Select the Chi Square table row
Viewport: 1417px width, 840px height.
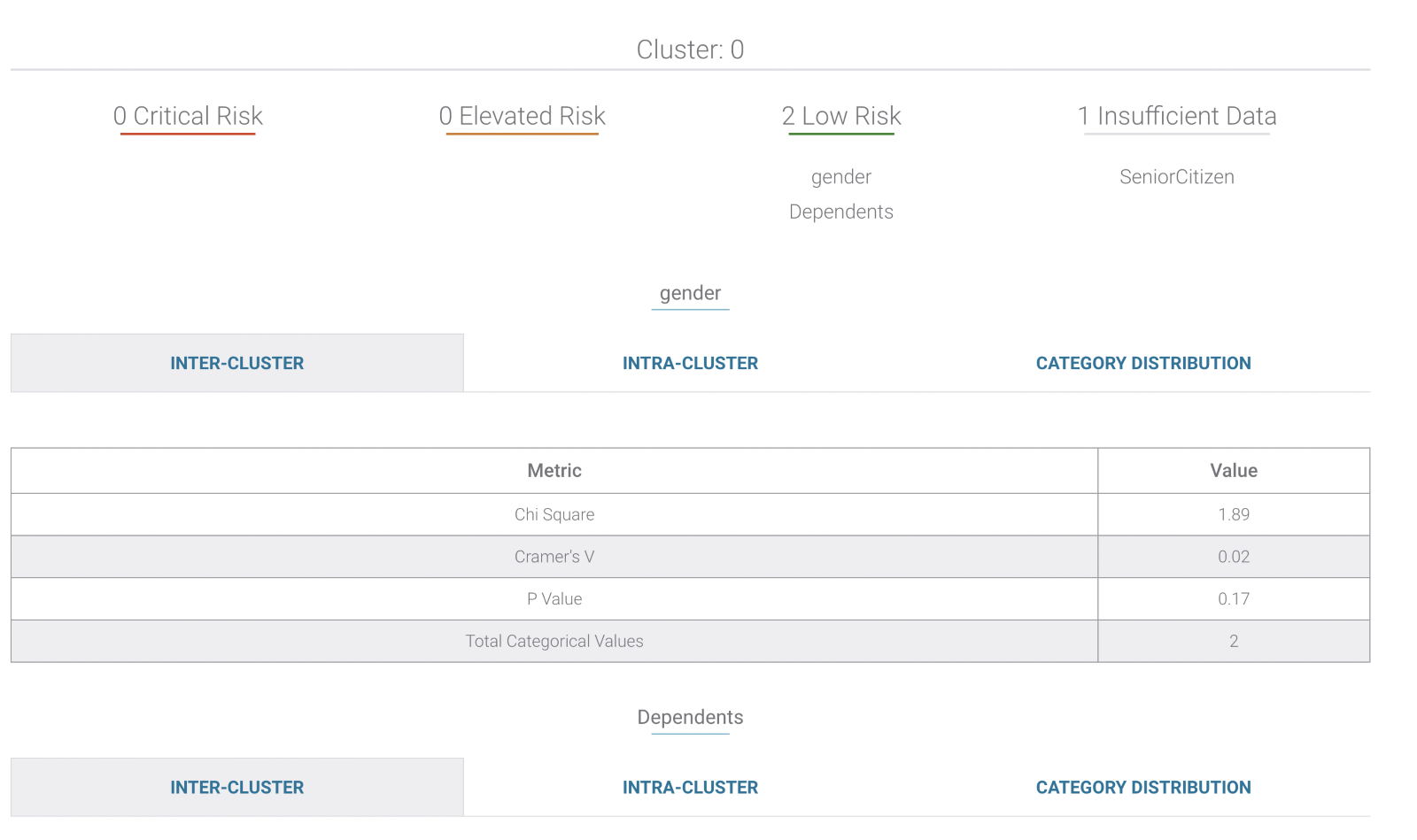tap(554, 514)
